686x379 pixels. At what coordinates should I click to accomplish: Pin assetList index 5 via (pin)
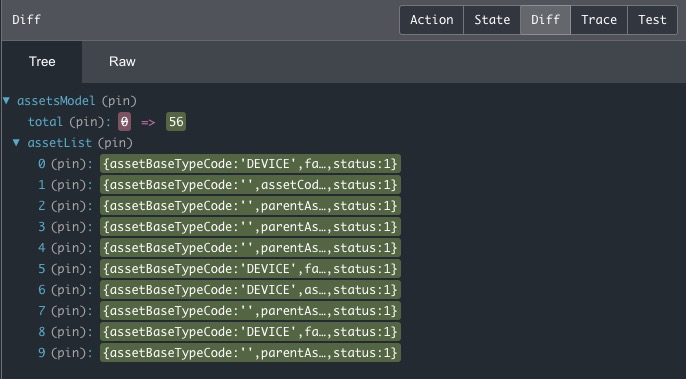70,269
